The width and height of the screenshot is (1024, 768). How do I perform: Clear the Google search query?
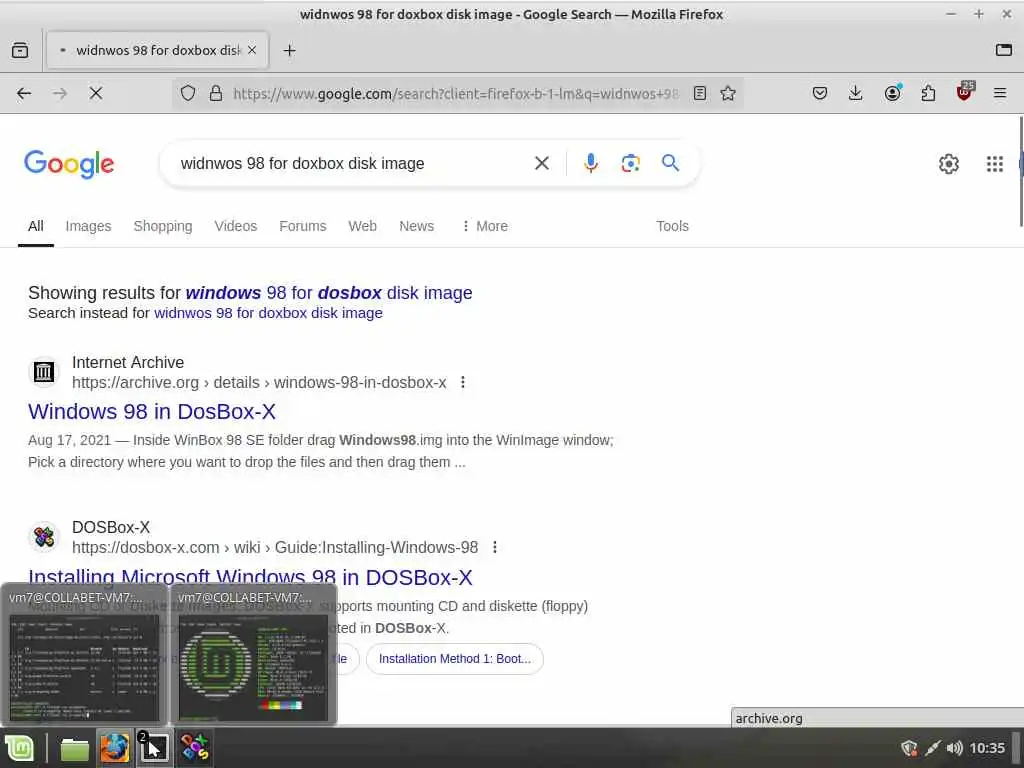(542, 163)
